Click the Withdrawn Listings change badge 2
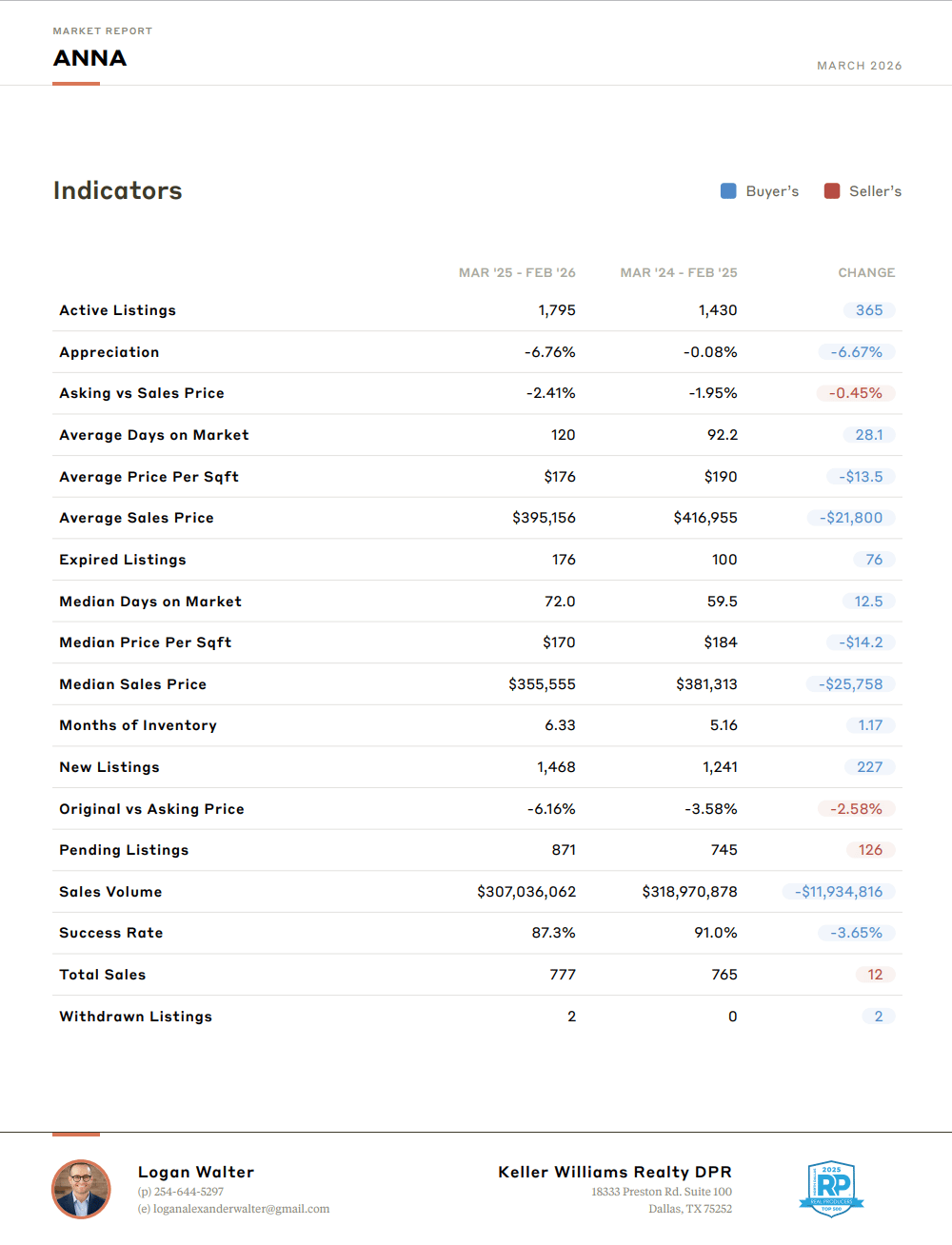This screenshot has width=952, height=1245. click(878, 1017)
